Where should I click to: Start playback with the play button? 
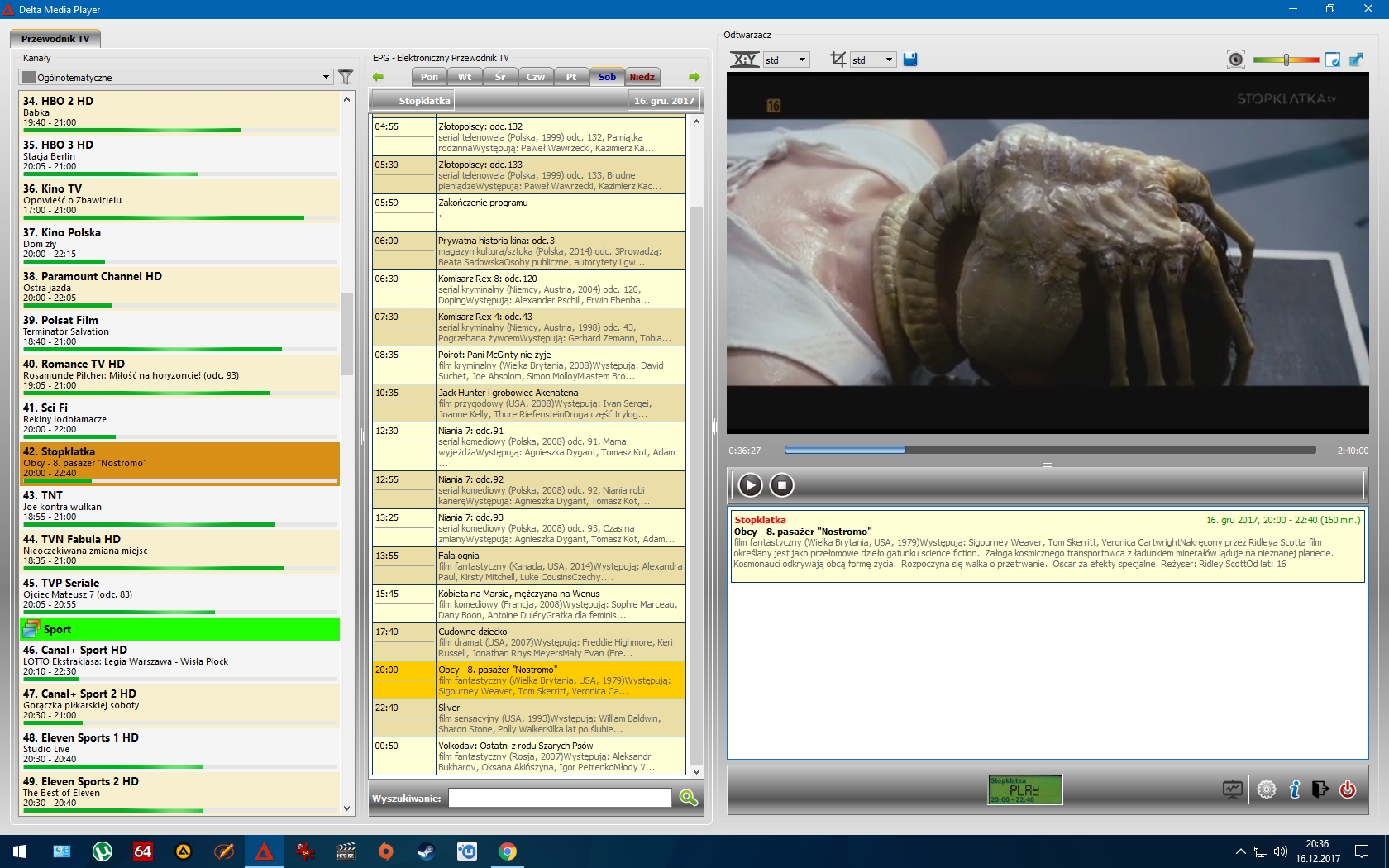(750, 485)
